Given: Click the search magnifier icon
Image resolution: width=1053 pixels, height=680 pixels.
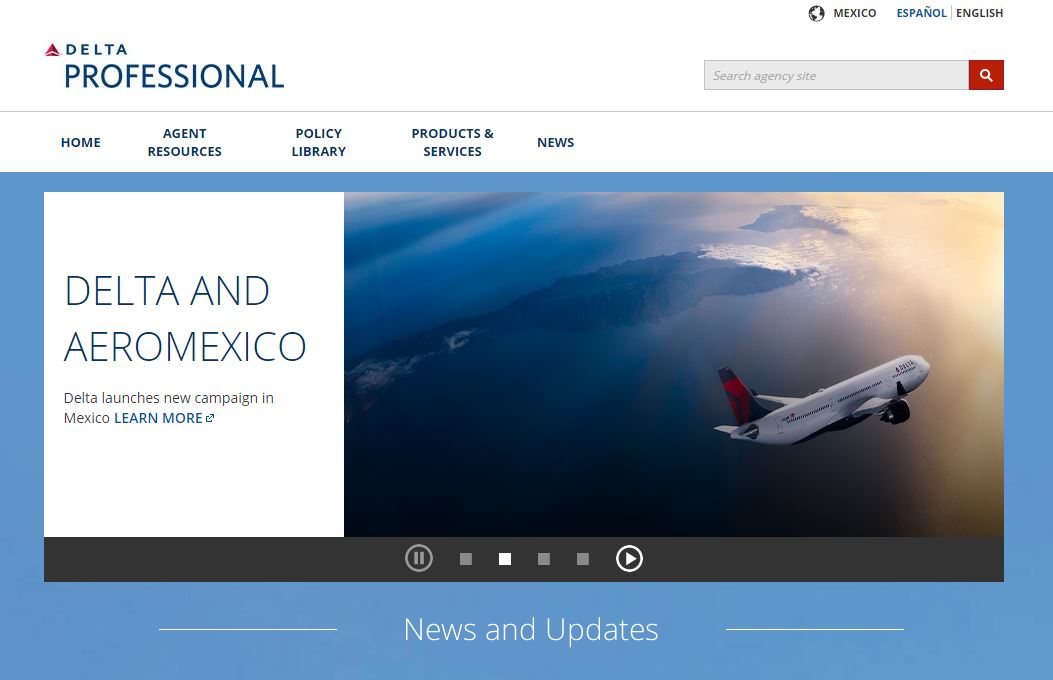Looking at the screenshot, I should click(986, 75).
